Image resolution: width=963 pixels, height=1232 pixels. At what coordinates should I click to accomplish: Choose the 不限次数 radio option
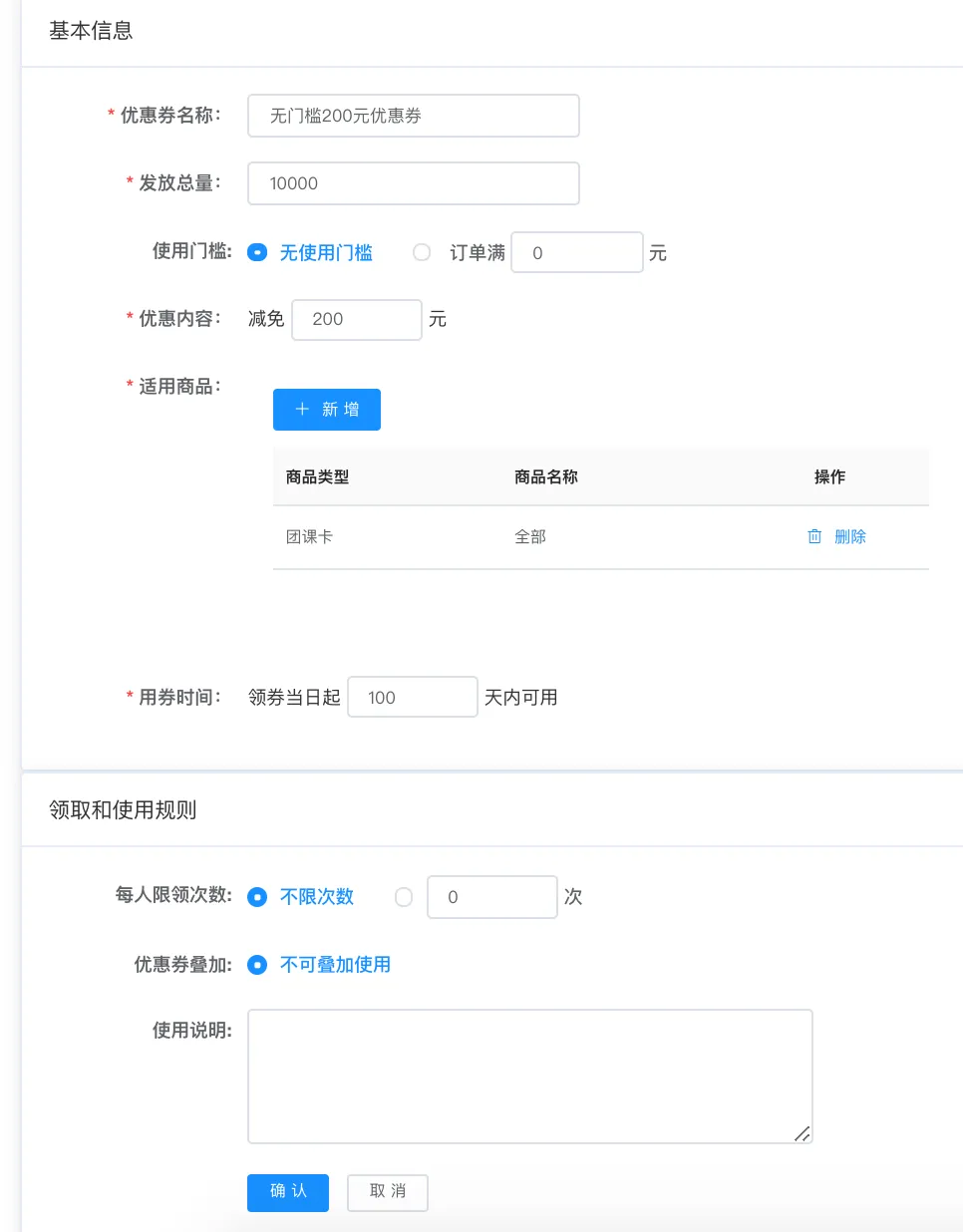[257, 897]
